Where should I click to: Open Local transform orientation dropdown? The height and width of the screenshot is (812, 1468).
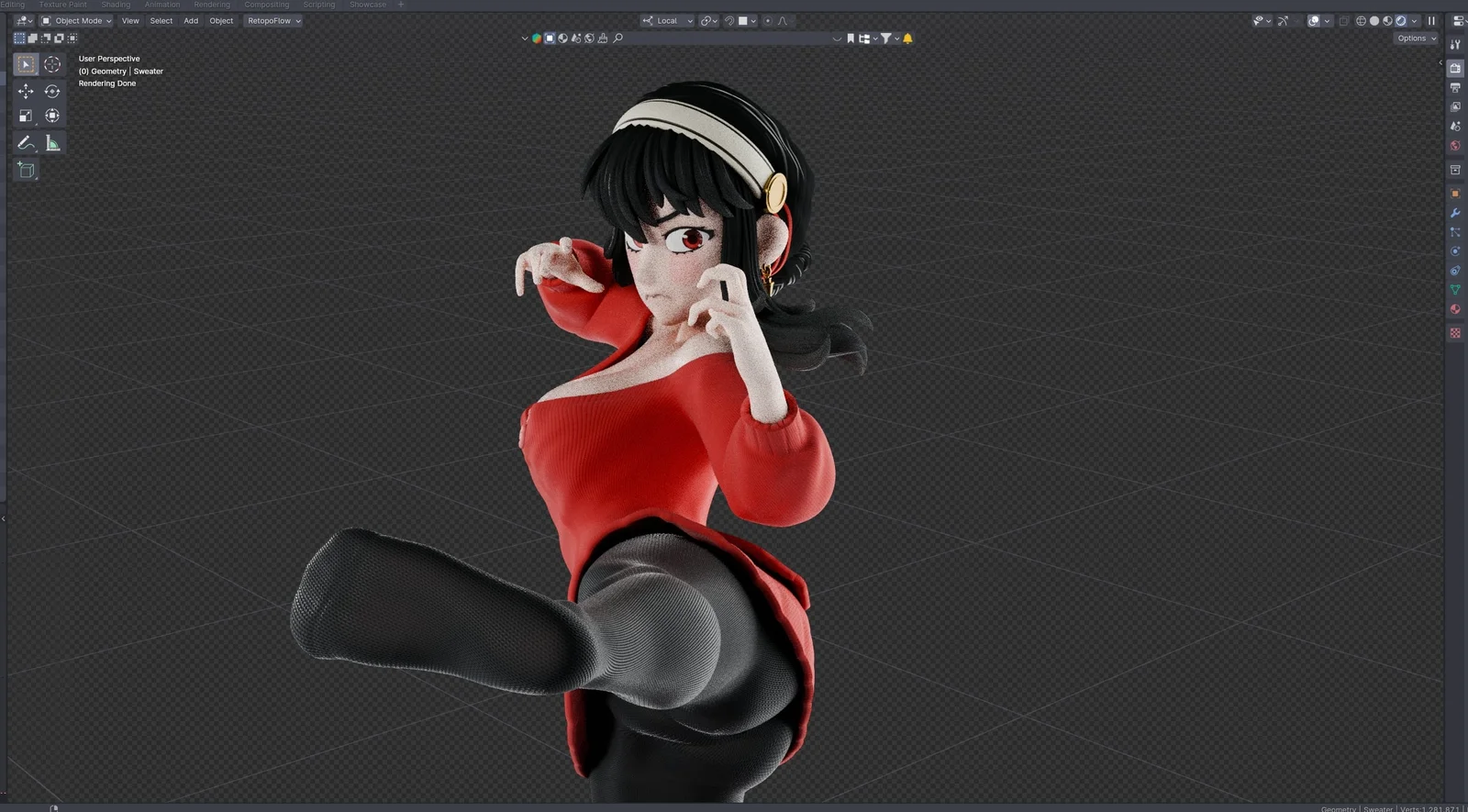[667, 20]
